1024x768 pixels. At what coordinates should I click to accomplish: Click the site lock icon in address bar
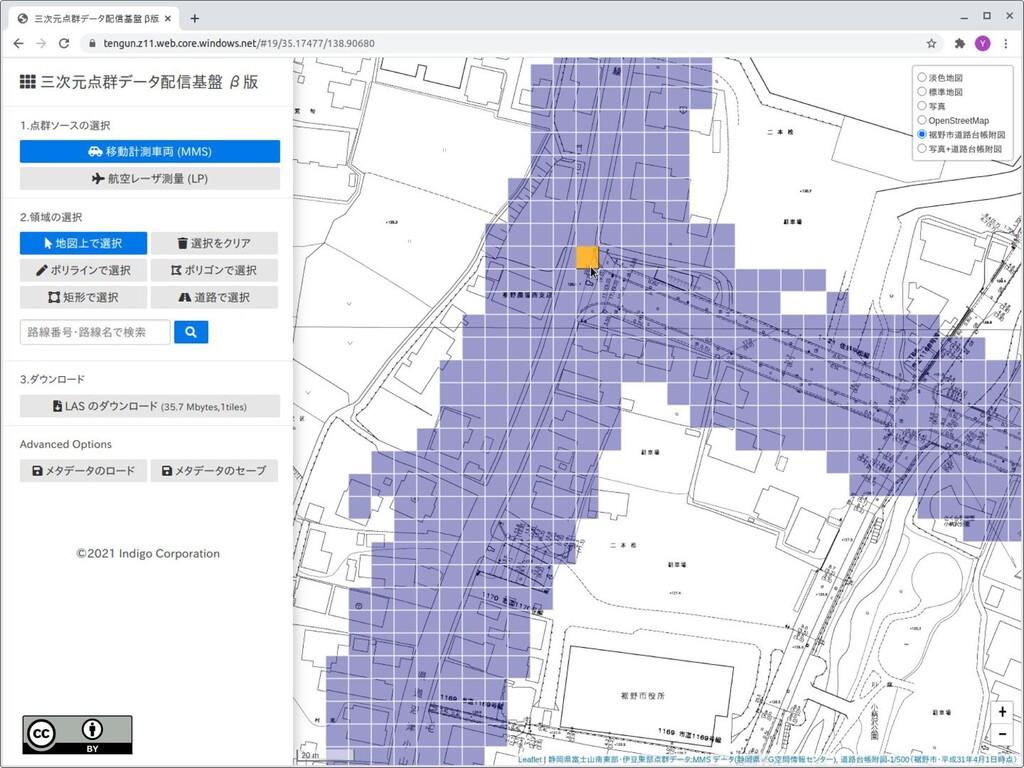[92, 43]
